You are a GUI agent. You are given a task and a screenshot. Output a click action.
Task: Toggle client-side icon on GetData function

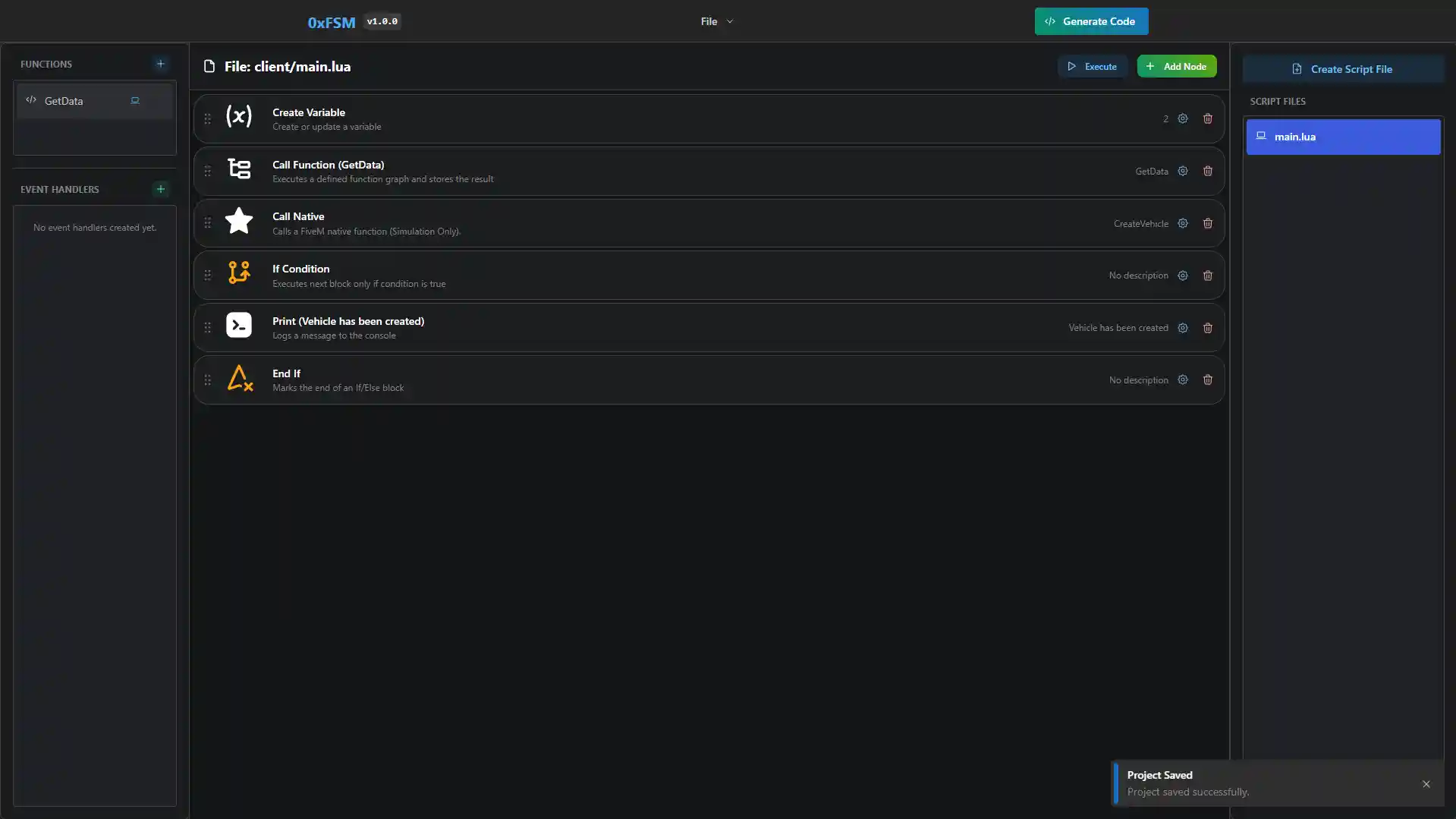pyautogui.click(x=135, y=100)
